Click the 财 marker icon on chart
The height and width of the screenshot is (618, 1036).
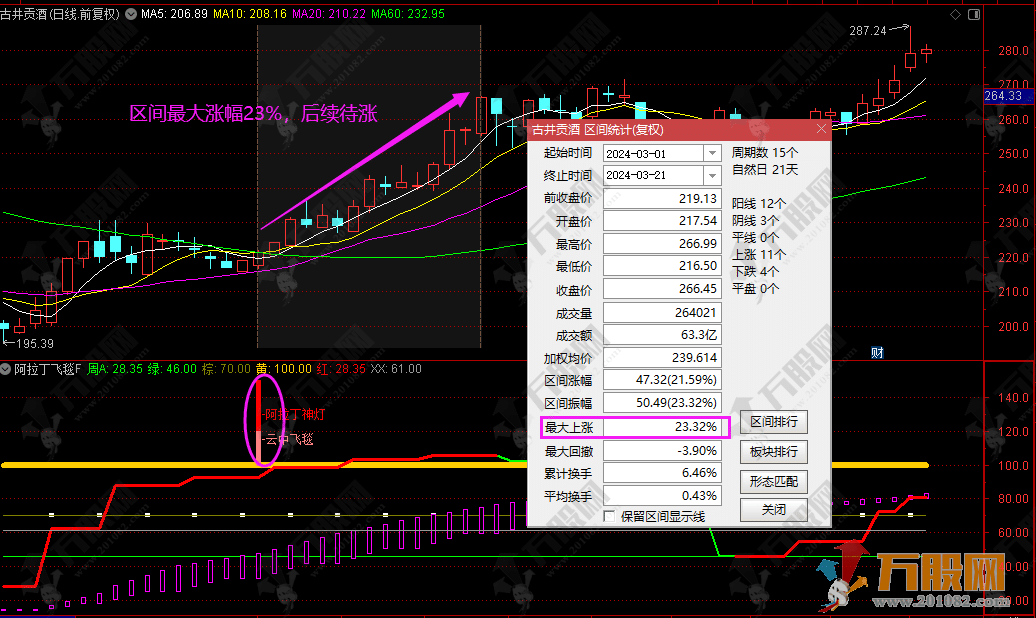tap(877, 352)
